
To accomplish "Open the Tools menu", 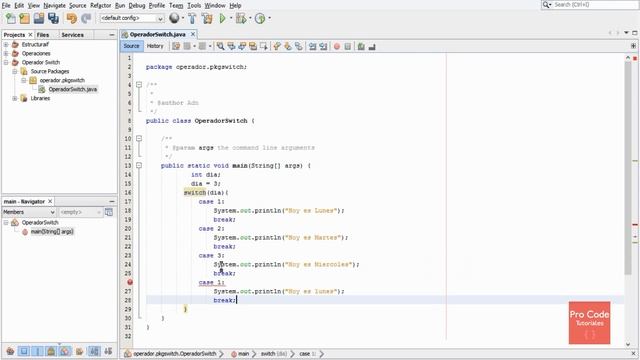I will (x=194, y=5).
